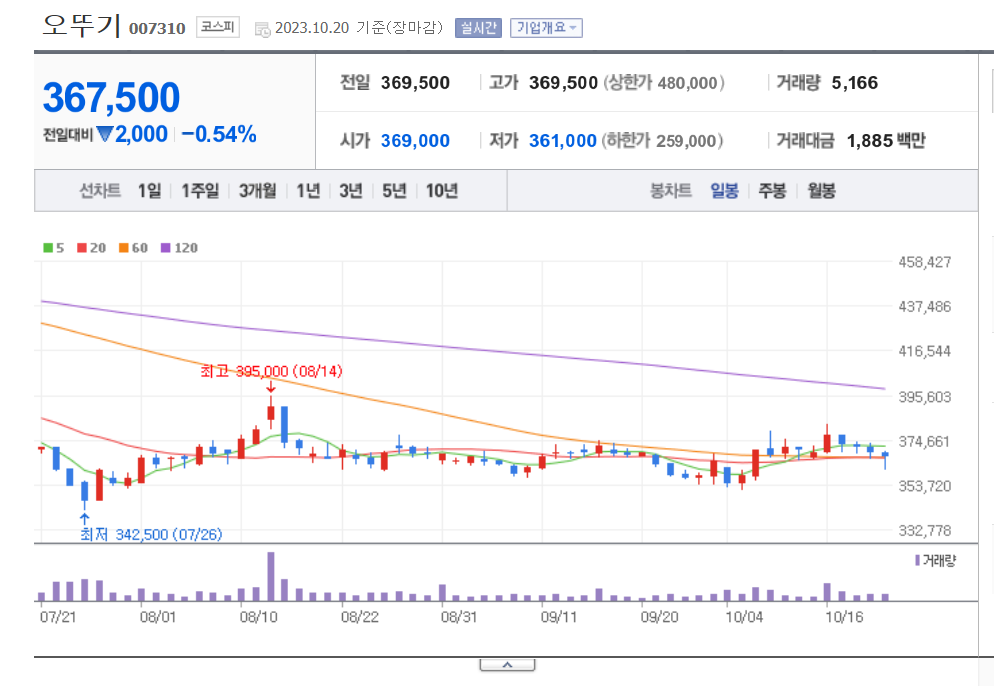The image size is (994, 686).
Task: Click the red 20-day moving average swatch
Action: pos(82,248)
